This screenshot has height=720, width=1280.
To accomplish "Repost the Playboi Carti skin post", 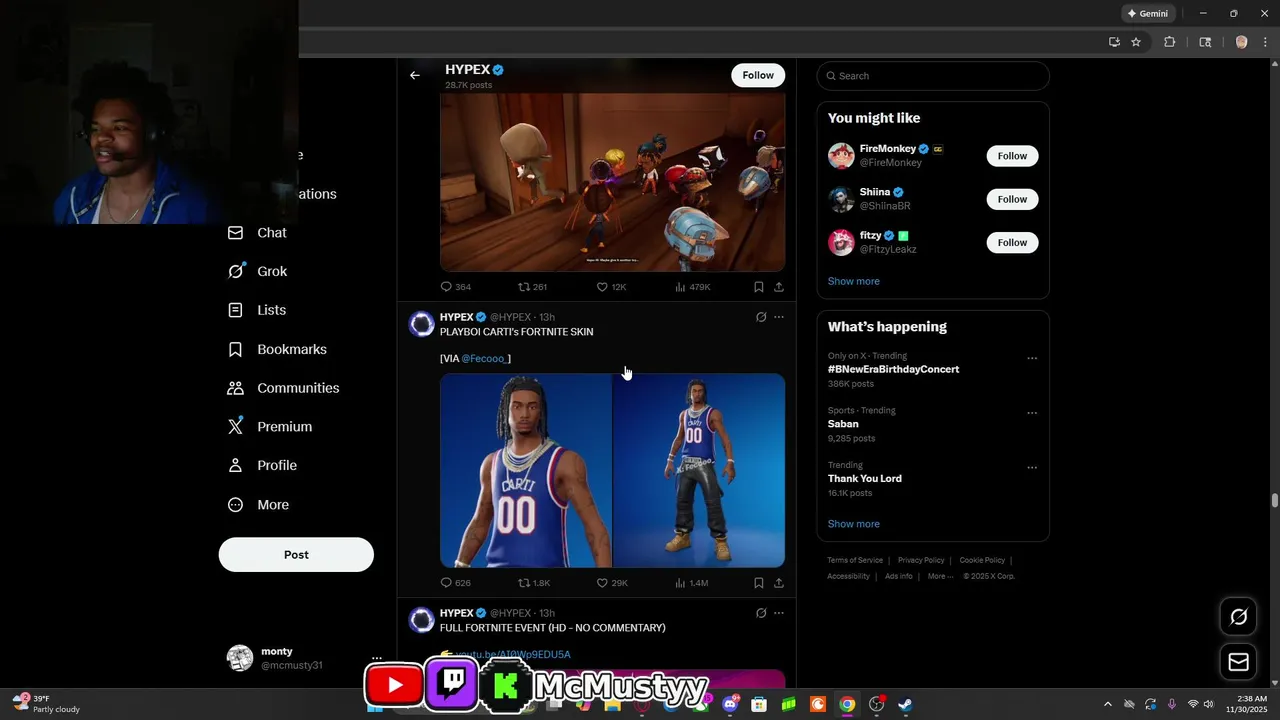I will pyautogui.click(x=534, y=583).
